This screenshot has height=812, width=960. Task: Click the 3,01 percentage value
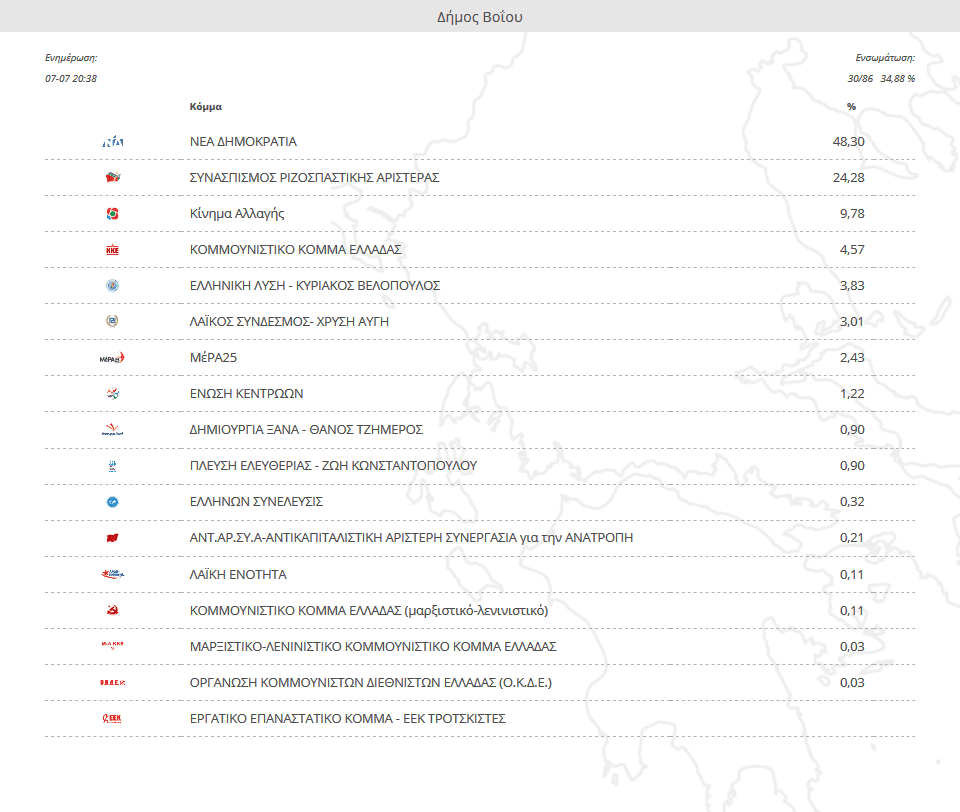pyautogui.click(x=852, y=321)
